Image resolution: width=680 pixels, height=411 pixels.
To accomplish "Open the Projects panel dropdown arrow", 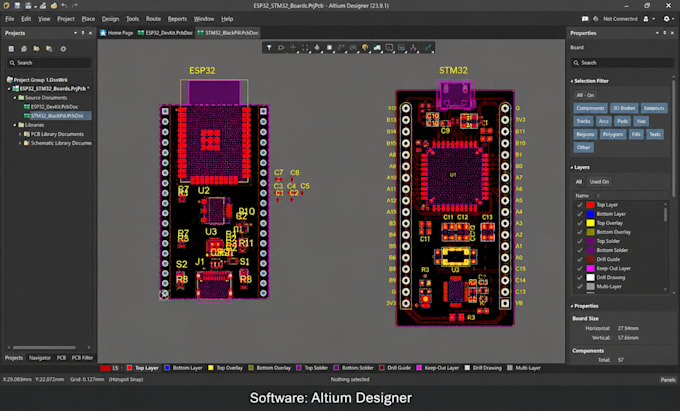I will 75,33.
